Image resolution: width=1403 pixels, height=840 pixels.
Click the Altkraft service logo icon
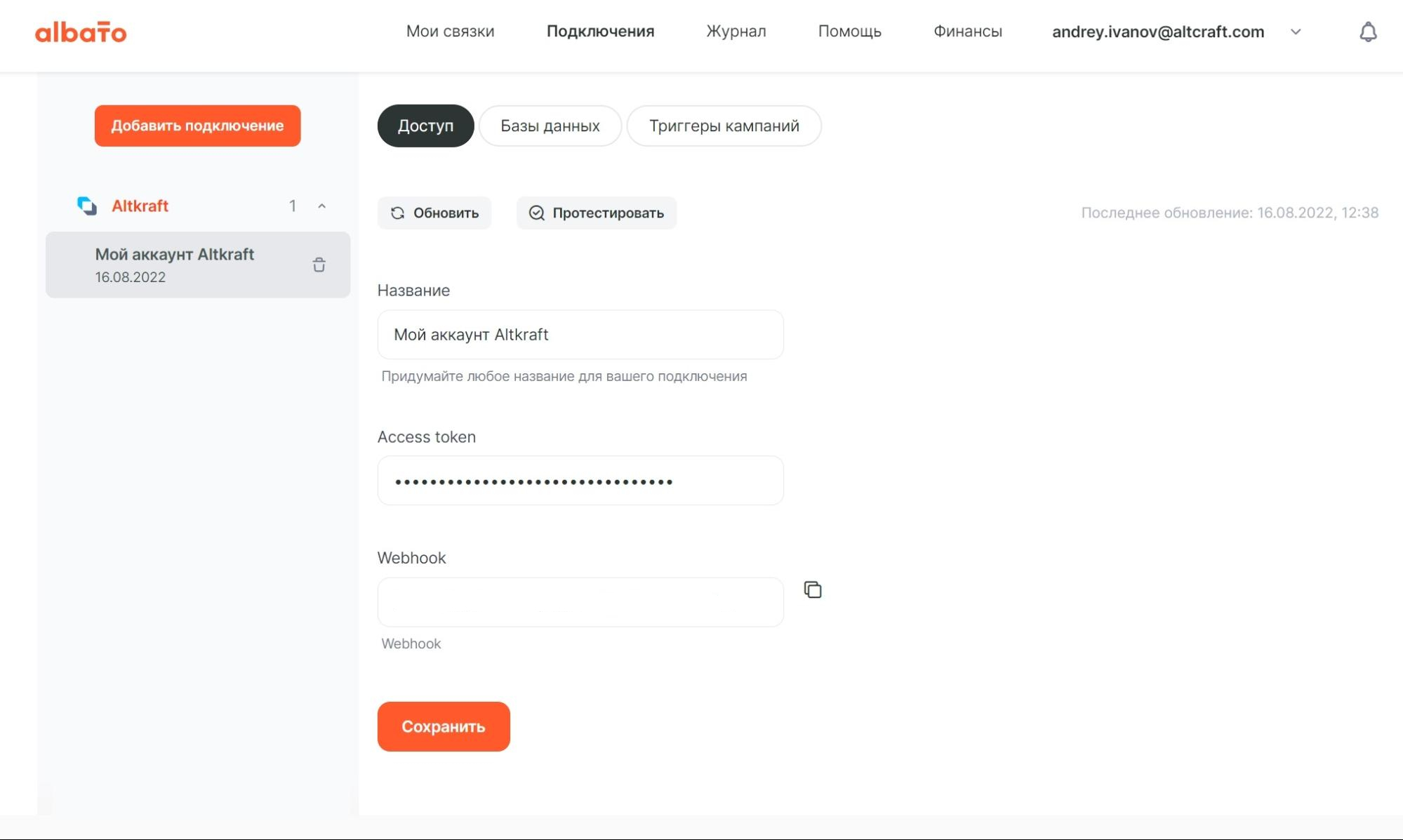pyautogui.click(x=87, y=206)
